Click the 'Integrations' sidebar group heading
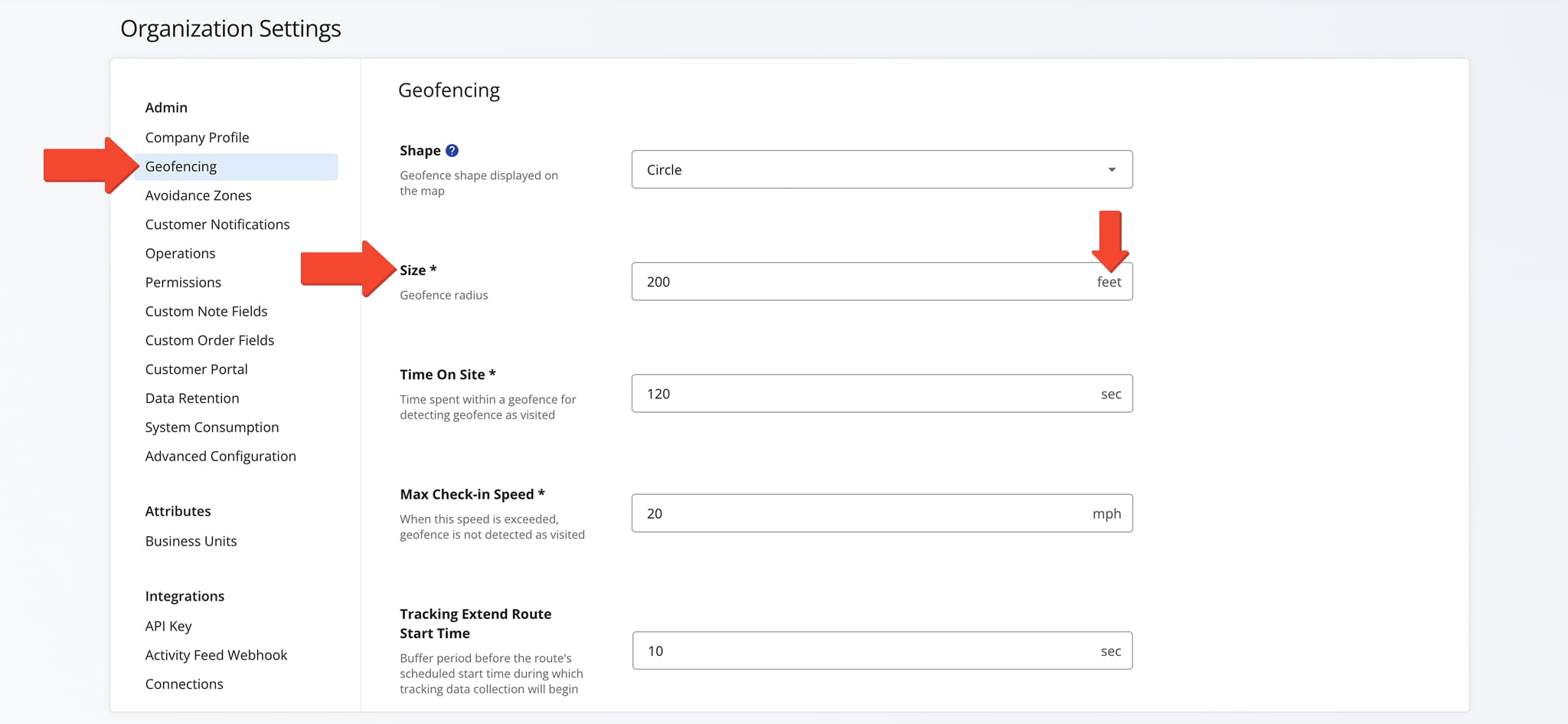The image size is (1568, 724). pyautogui.click(x=185, y=596)
